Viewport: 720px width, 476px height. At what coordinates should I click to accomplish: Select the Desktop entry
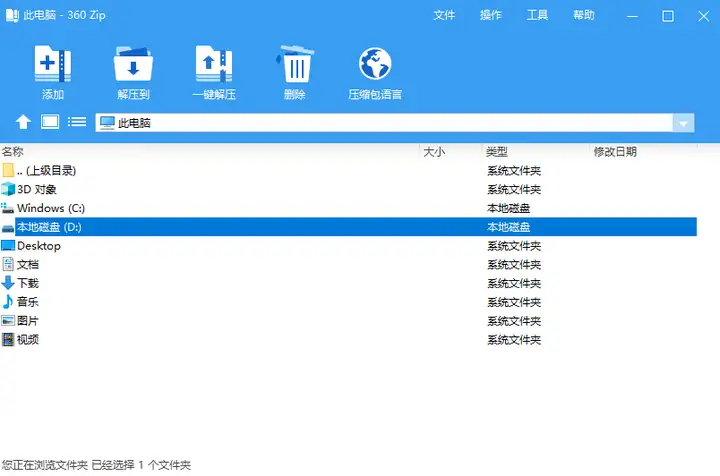[x=39, y=246]
